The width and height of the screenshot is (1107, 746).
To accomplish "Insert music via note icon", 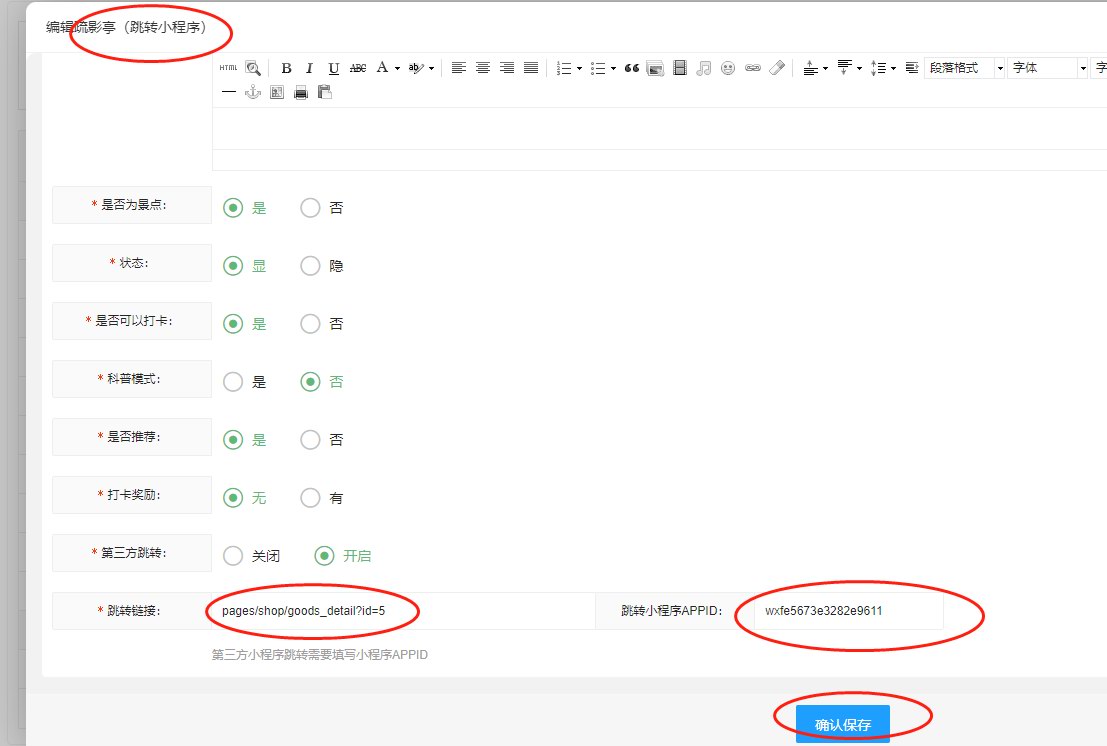I will [703, 68].
